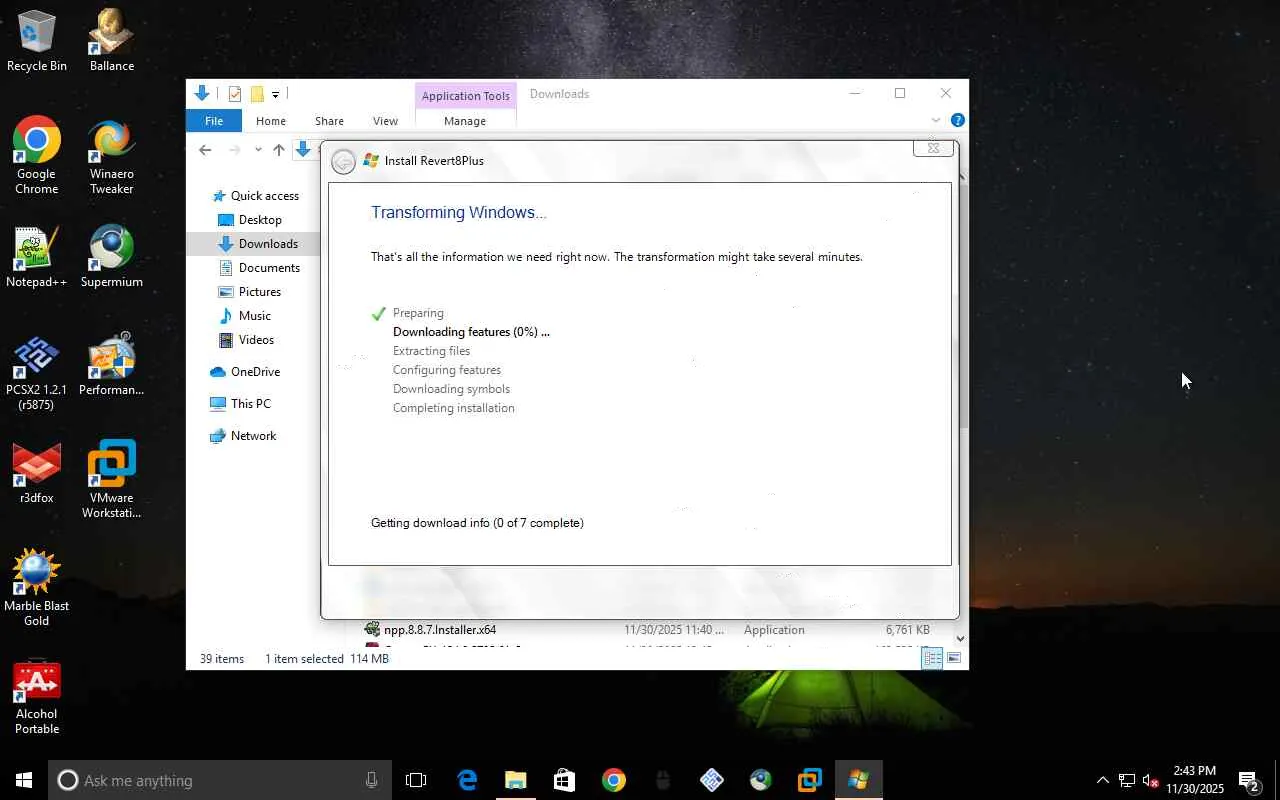Launch the PCSX2 1.2.1 desktop shortcut
Image resolution: width=1280 pixels, height=800 pixels.
coord(37,373)
